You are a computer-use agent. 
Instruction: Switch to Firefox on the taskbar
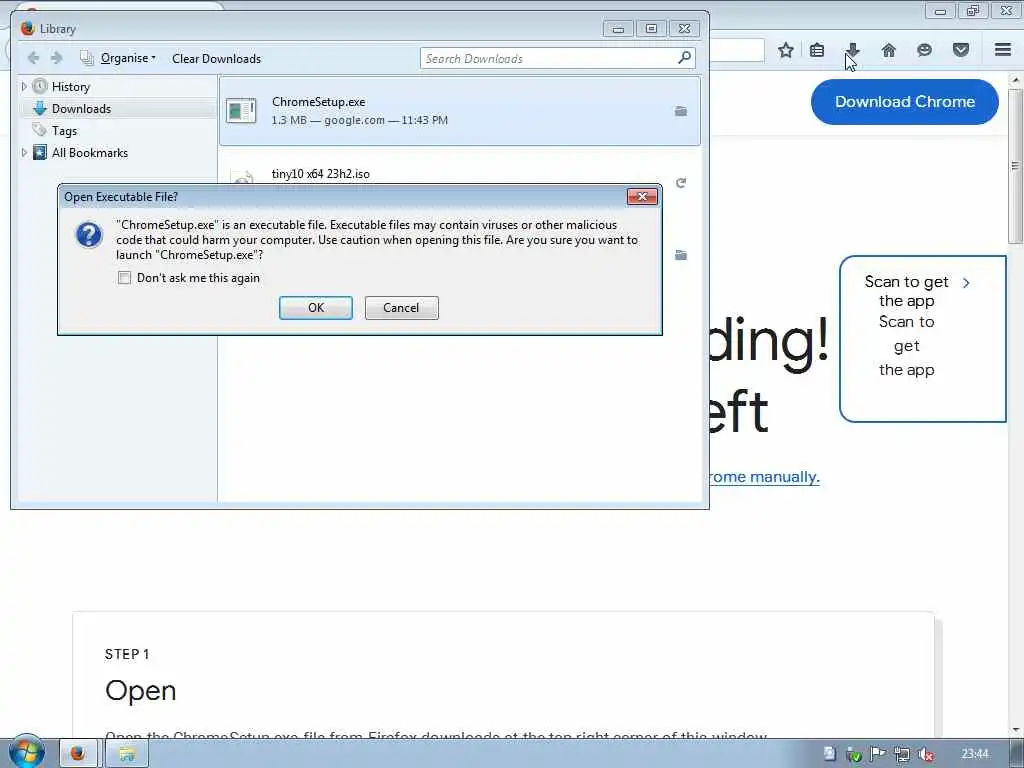pyautogui.click(x=78, y=754)
